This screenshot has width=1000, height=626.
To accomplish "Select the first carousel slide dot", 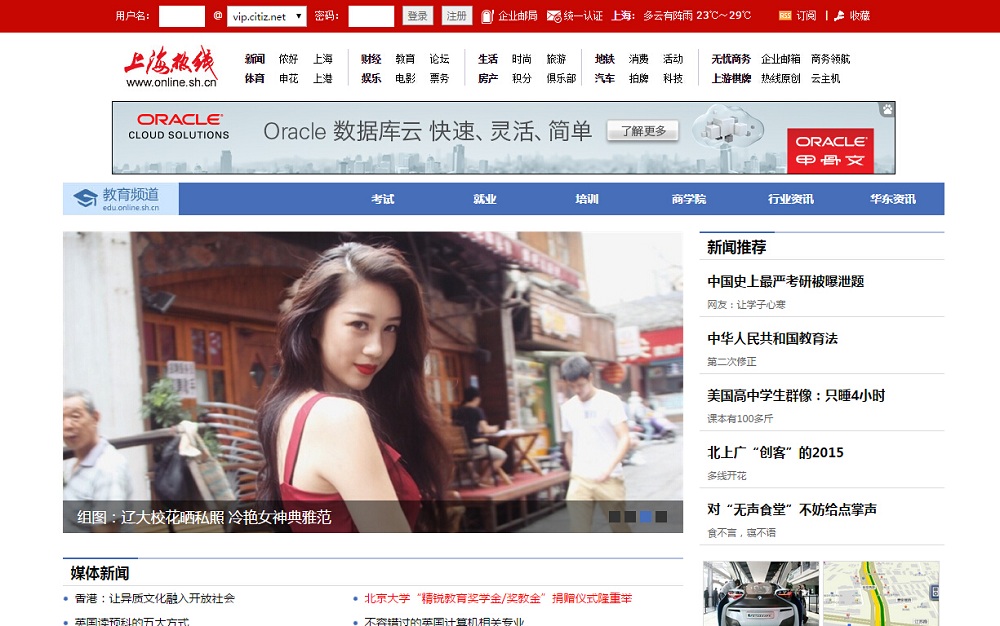I will (x=614, y=516).
